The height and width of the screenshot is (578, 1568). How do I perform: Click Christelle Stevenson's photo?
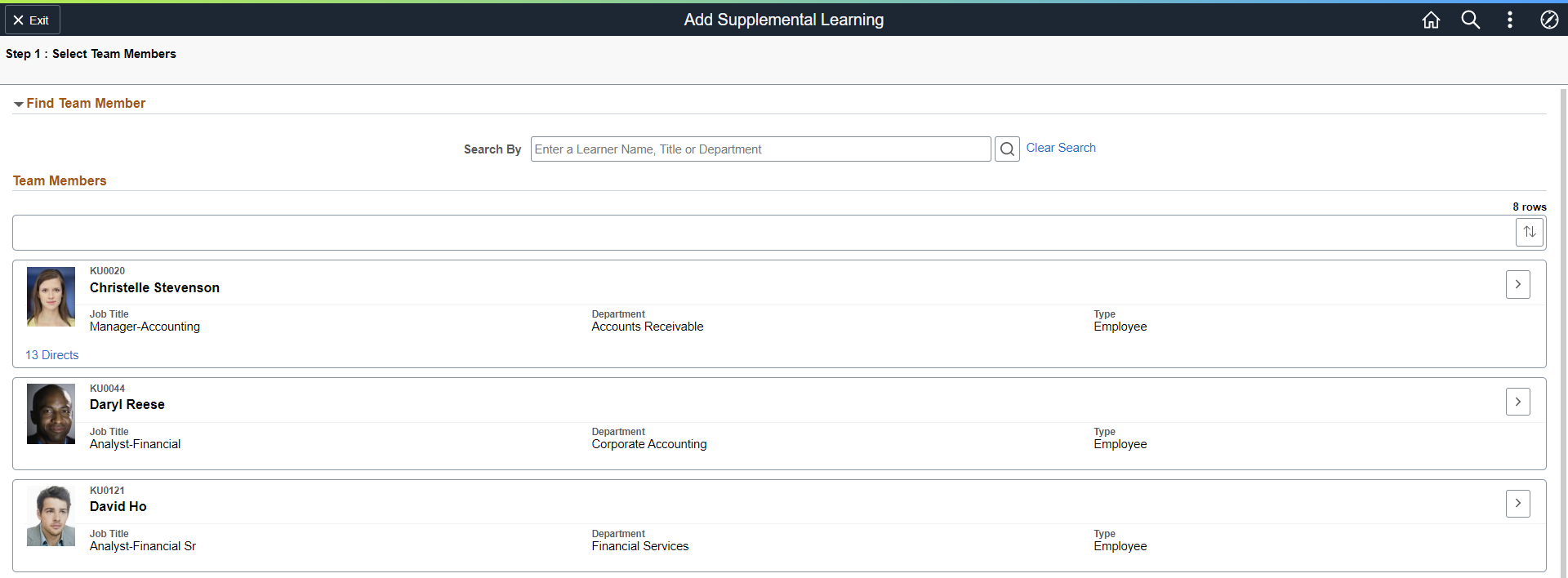click(x=51, y=296)
